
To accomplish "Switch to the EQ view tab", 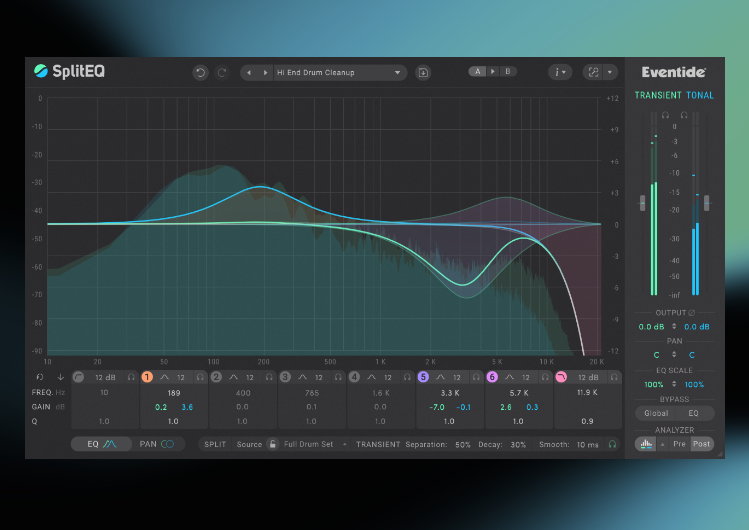I will tap(101, 444).
